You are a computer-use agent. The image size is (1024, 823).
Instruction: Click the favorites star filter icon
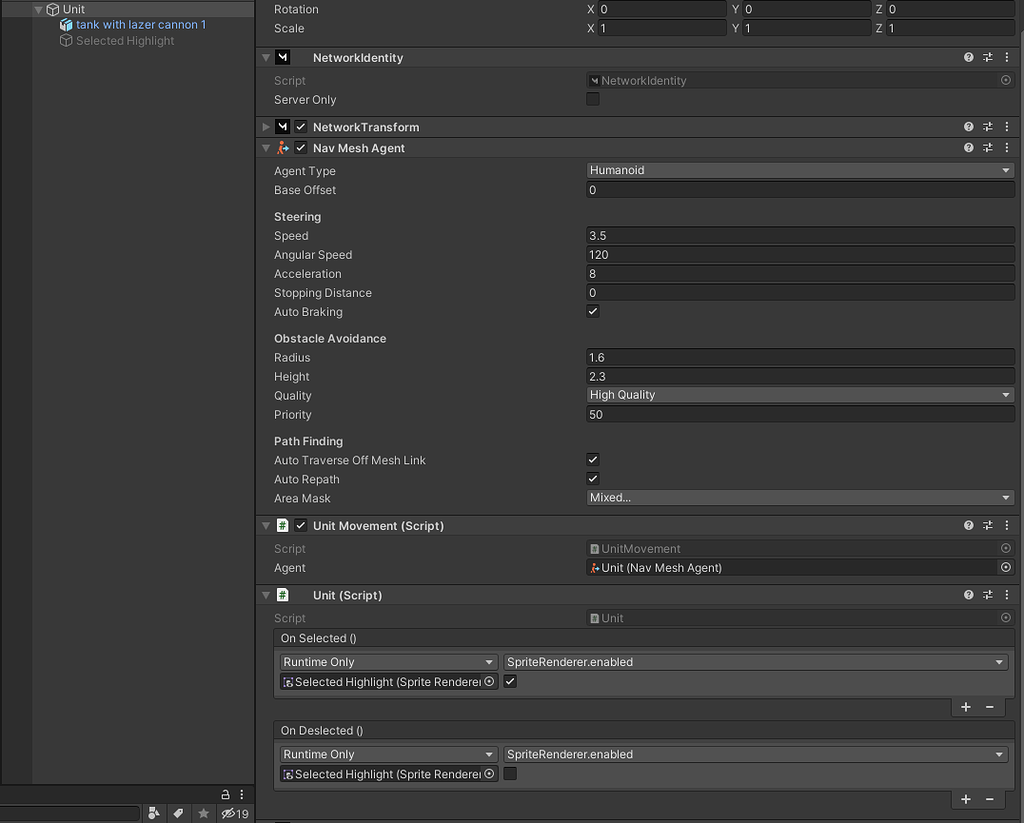tap(201, 813)
